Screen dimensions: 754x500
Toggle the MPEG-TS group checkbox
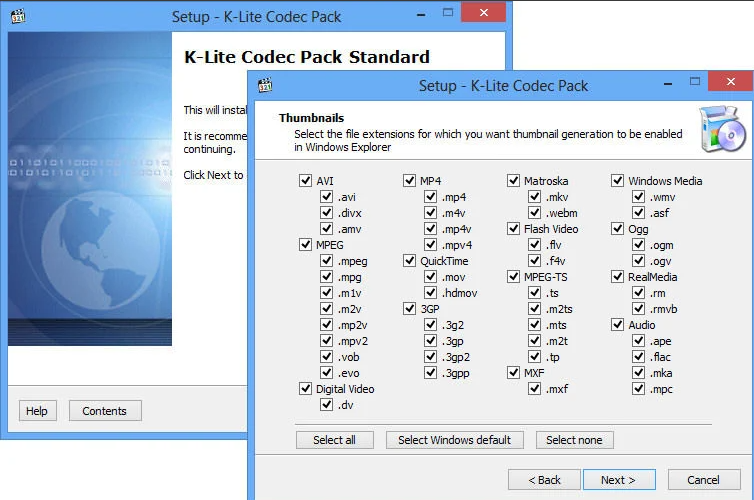(x=514, y=277)
